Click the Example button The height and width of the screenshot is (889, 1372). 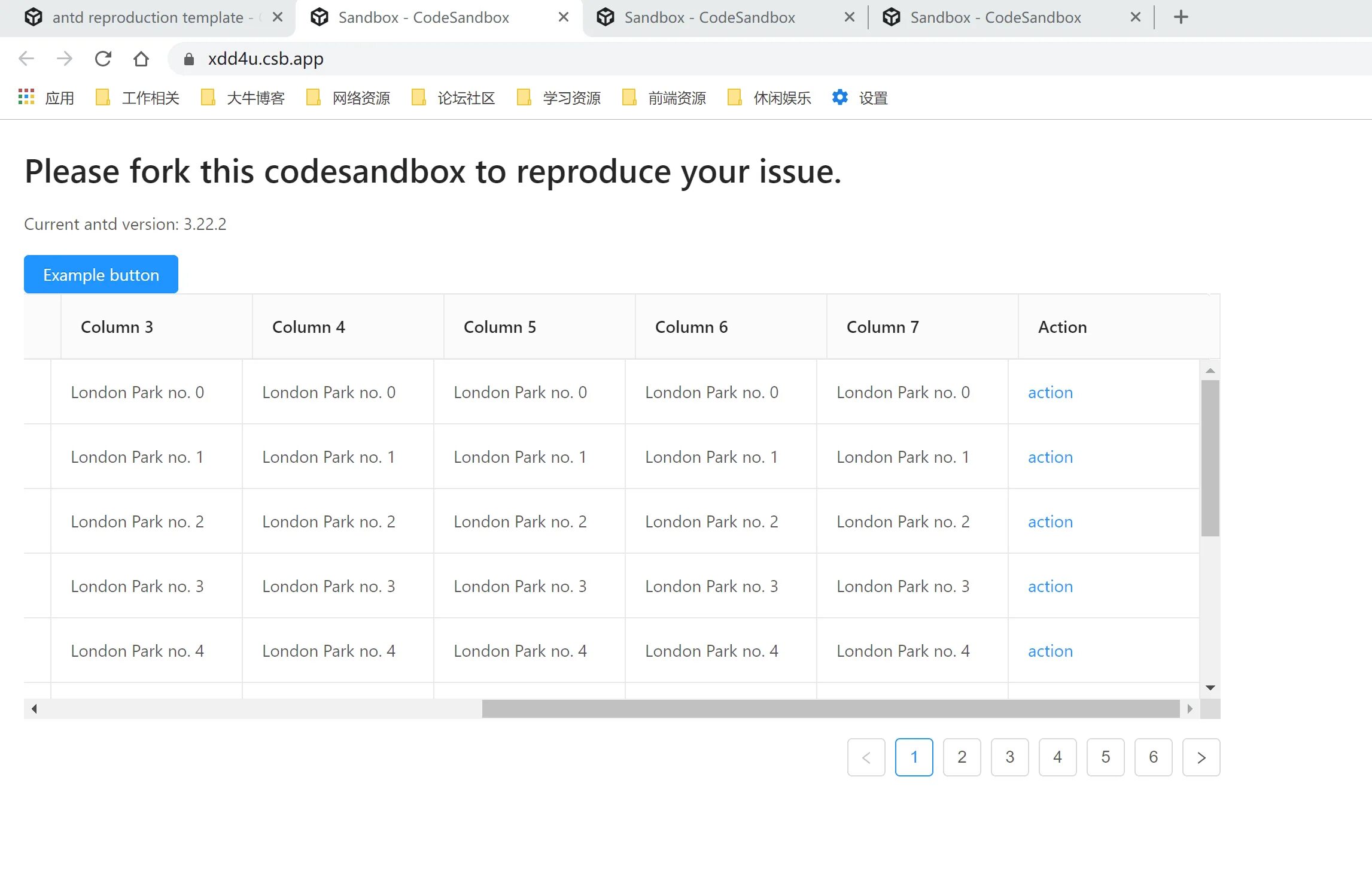coord(101,275)
